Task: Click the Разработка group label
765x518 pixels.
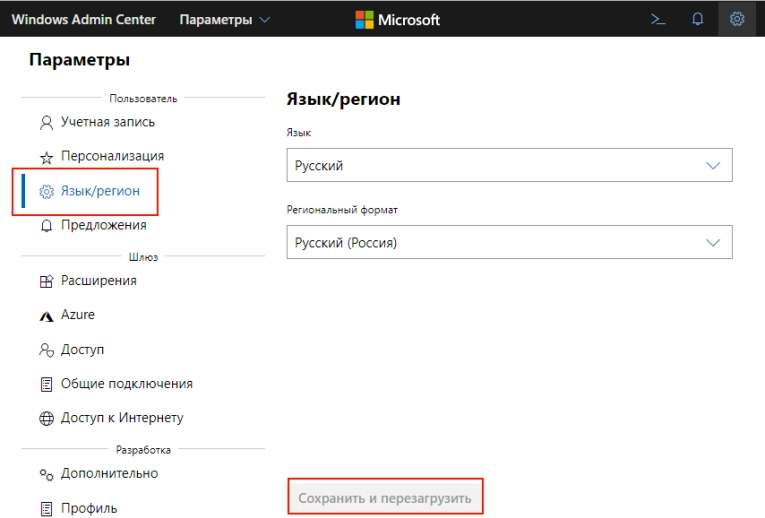Action: pos(143,449)
